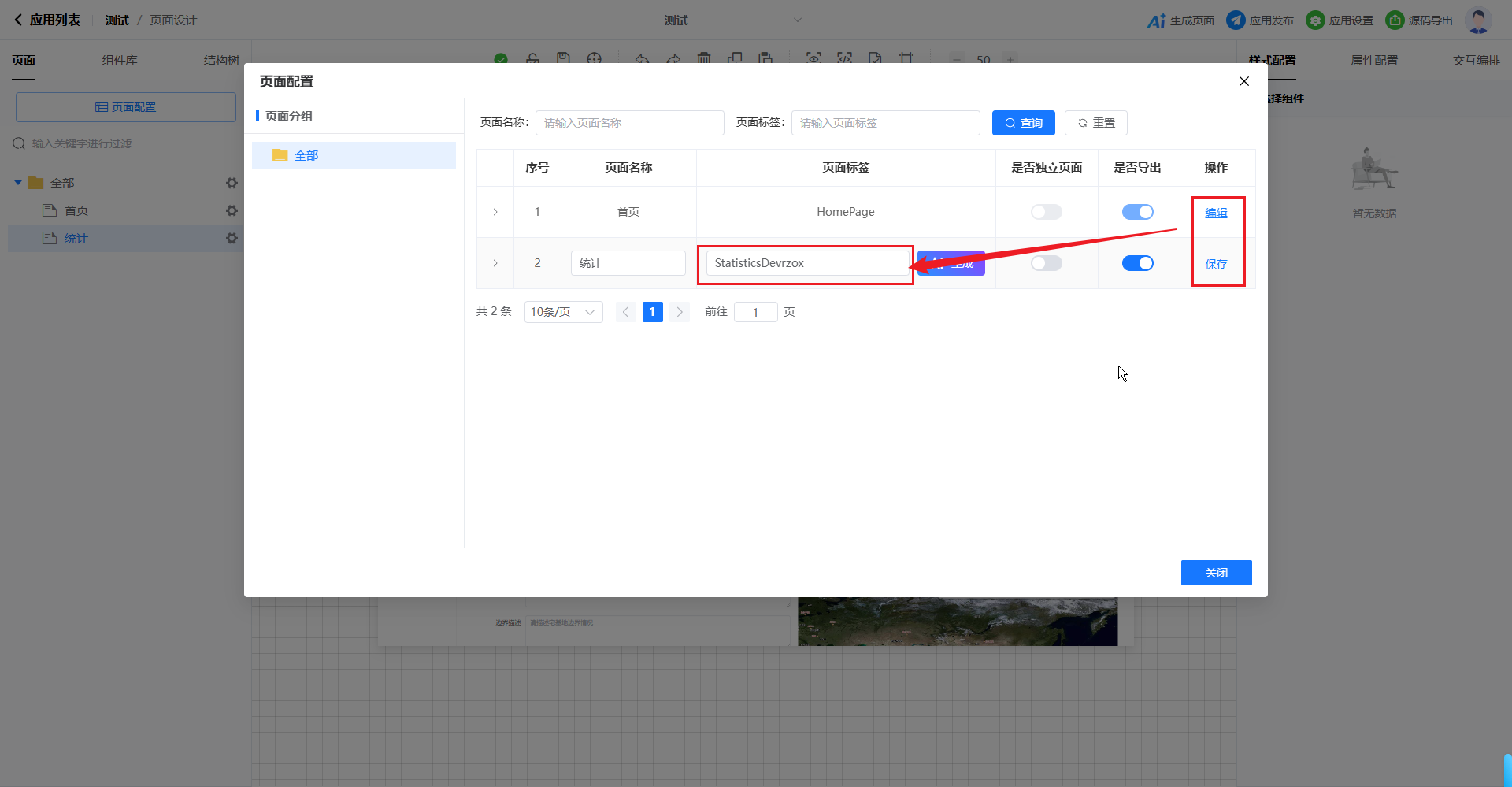The image size is (1512, 787).
Task: Toggle 是否独立页面 switch for 统计 row
Action: click(1046, 263)
